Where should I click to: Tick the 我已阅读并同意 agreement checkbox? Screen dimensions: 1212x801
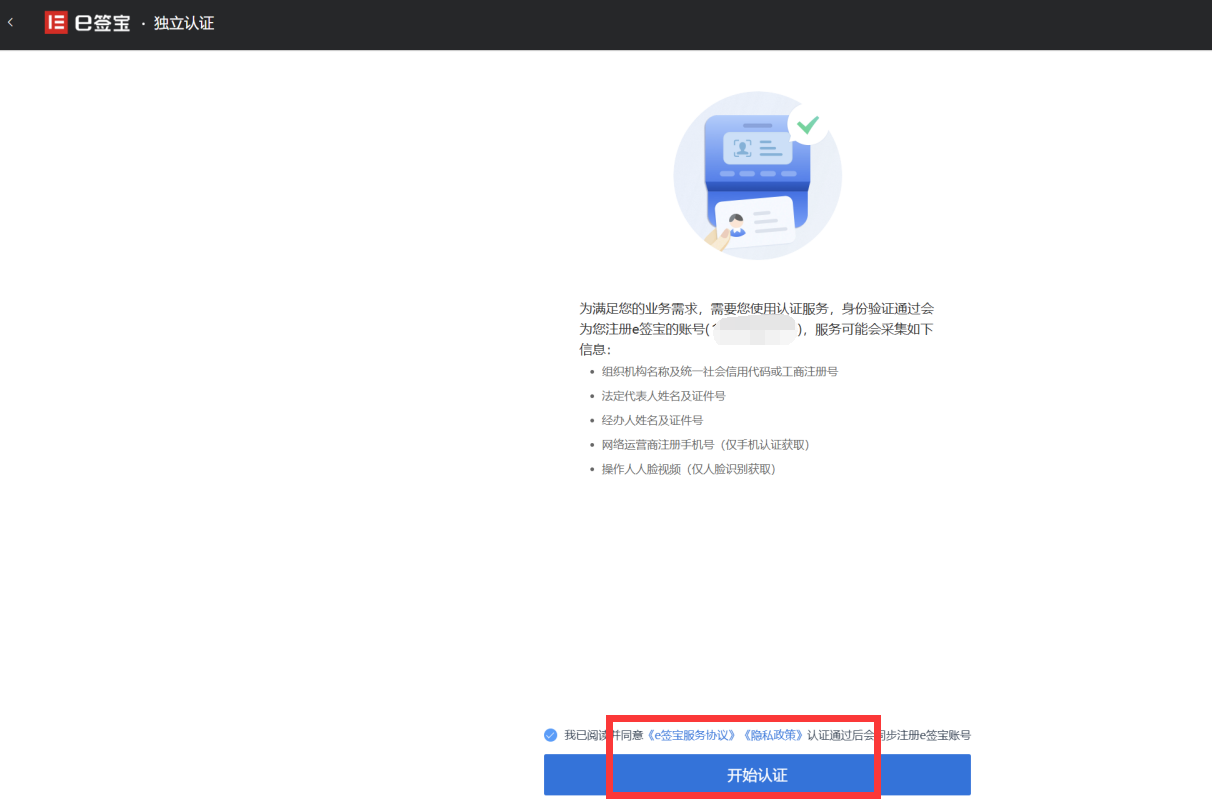[x=550, y=735]
